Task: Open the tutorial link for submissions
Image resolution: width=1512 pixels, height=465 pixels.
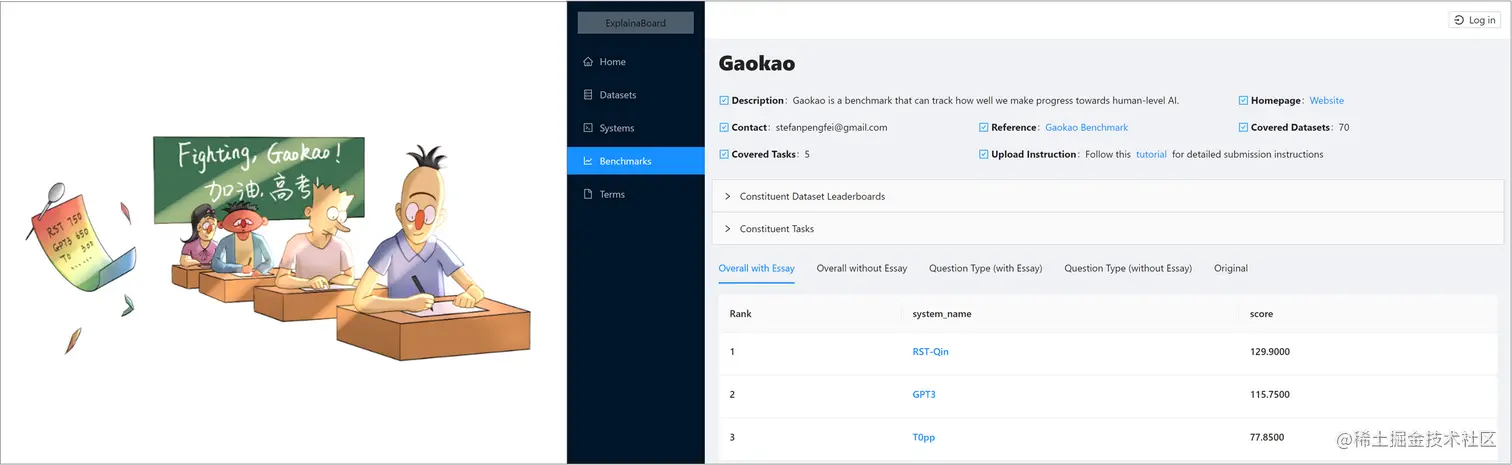Action: [1151, 155]
